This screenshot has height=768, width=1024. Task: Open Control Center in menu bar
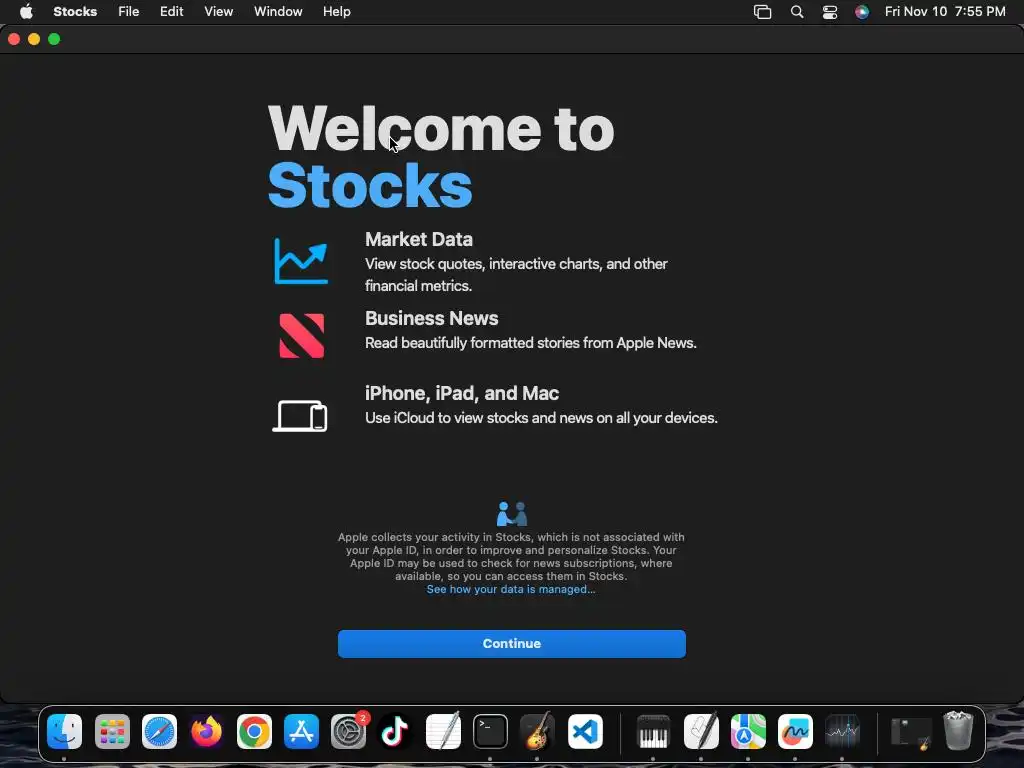[x=829, y=12]
